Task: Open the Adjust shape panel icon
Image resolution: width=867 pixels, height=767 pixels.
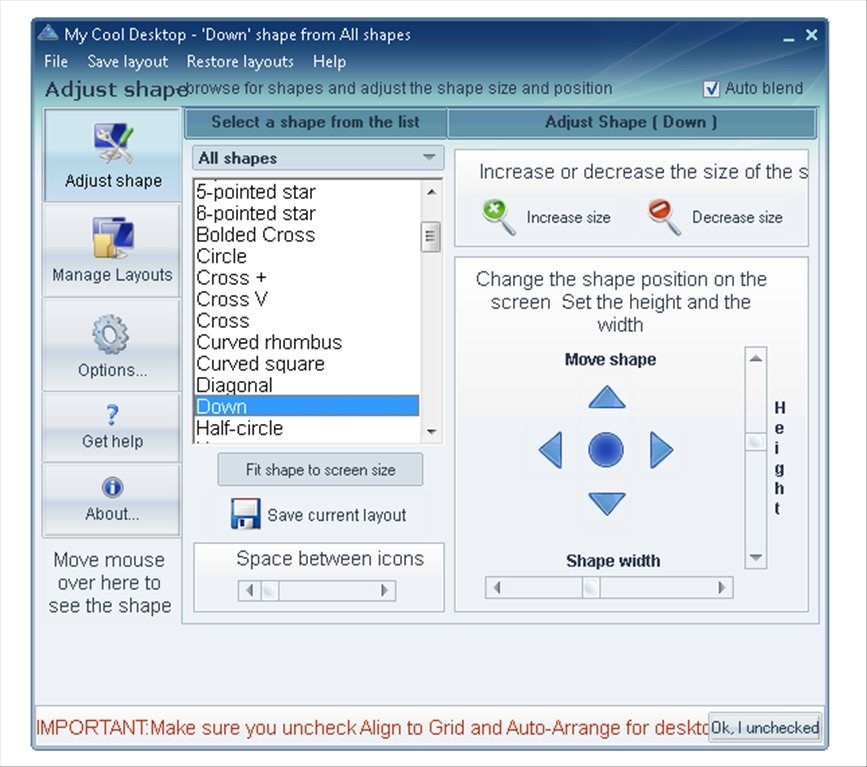Action: (x=113, y=143)
